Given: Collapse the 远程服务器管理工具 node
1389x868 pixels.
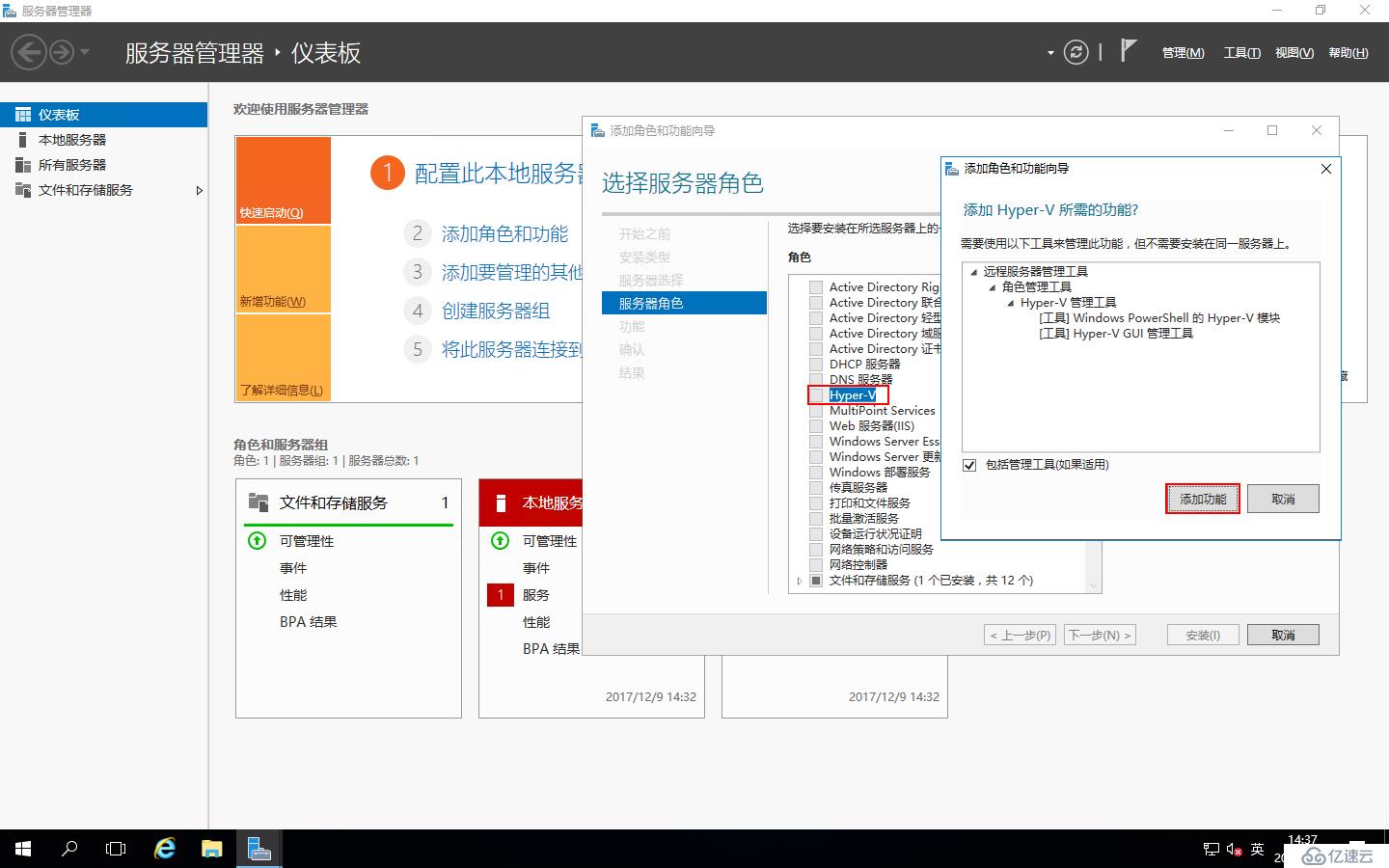Looking at the screenshot, I should pos(974,272).
